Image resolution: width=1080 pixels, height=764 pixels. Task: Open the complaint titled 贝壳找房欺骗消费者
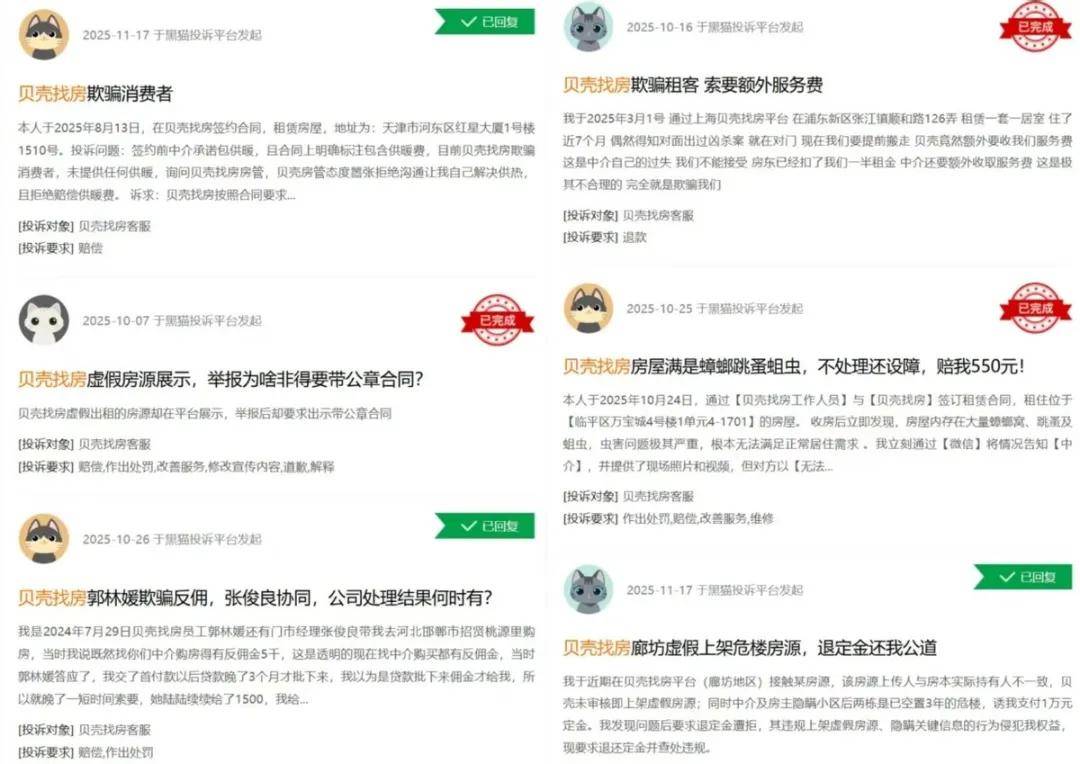point(95,94)
